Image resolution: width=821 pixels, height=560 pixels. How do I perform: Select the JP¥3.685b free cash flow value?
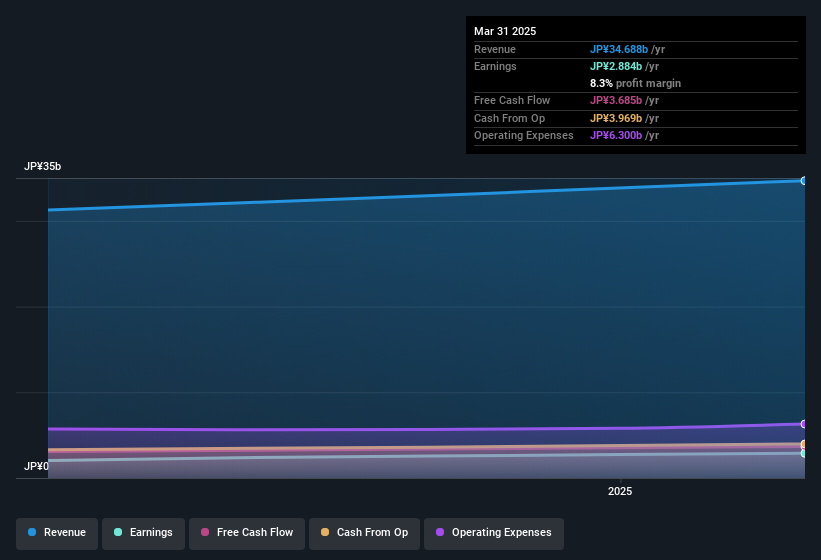tap(616, 100)
